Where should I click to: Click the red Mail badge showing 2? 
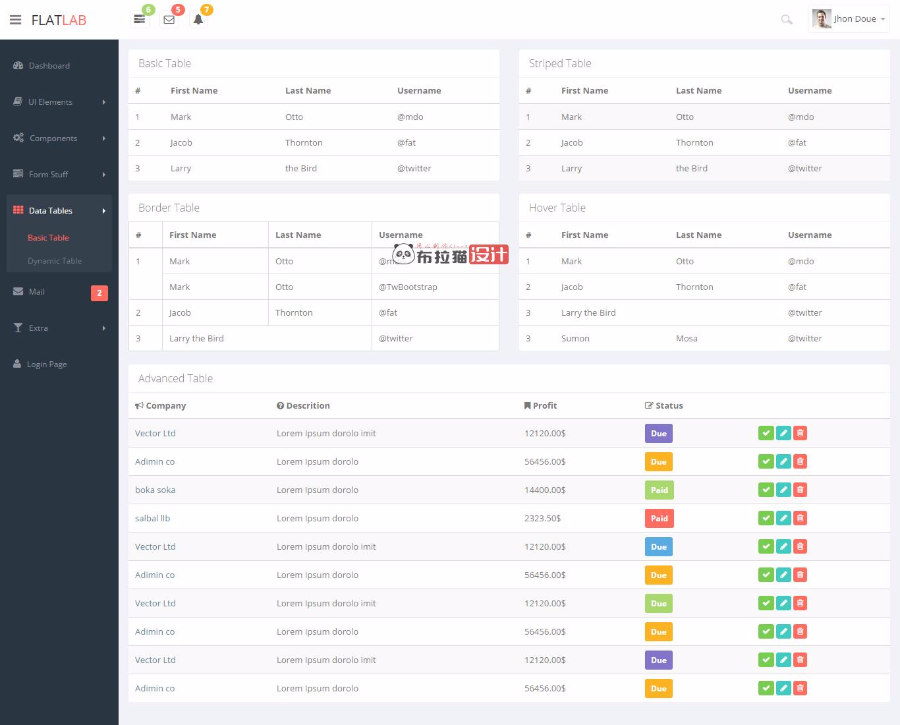pos(99,293)
